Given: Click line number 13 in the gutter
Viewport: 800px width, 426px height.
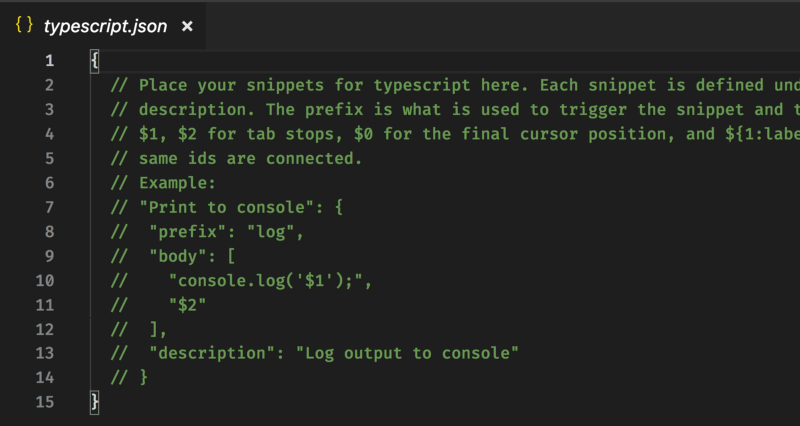Looking at the screenshot, I should click(x=45, y=352).
